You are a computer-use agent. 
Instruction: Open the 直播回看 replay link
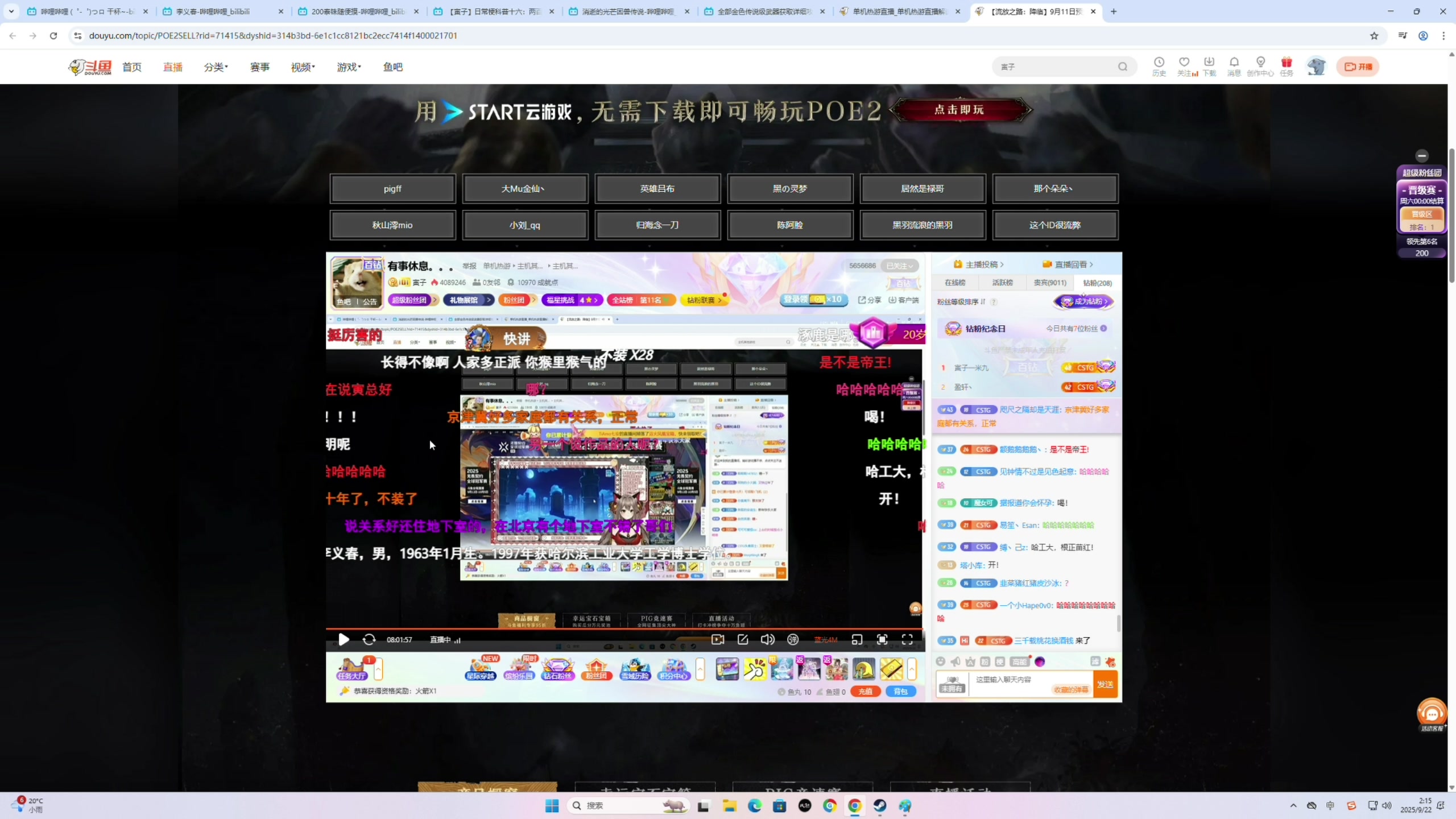(x=1068, y=264)
